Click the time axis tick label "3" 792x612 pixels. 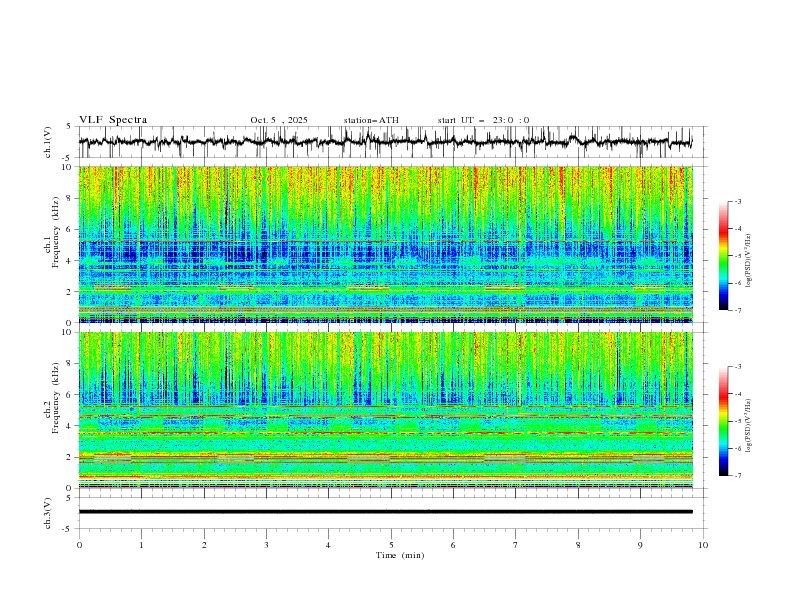[266, 545]
